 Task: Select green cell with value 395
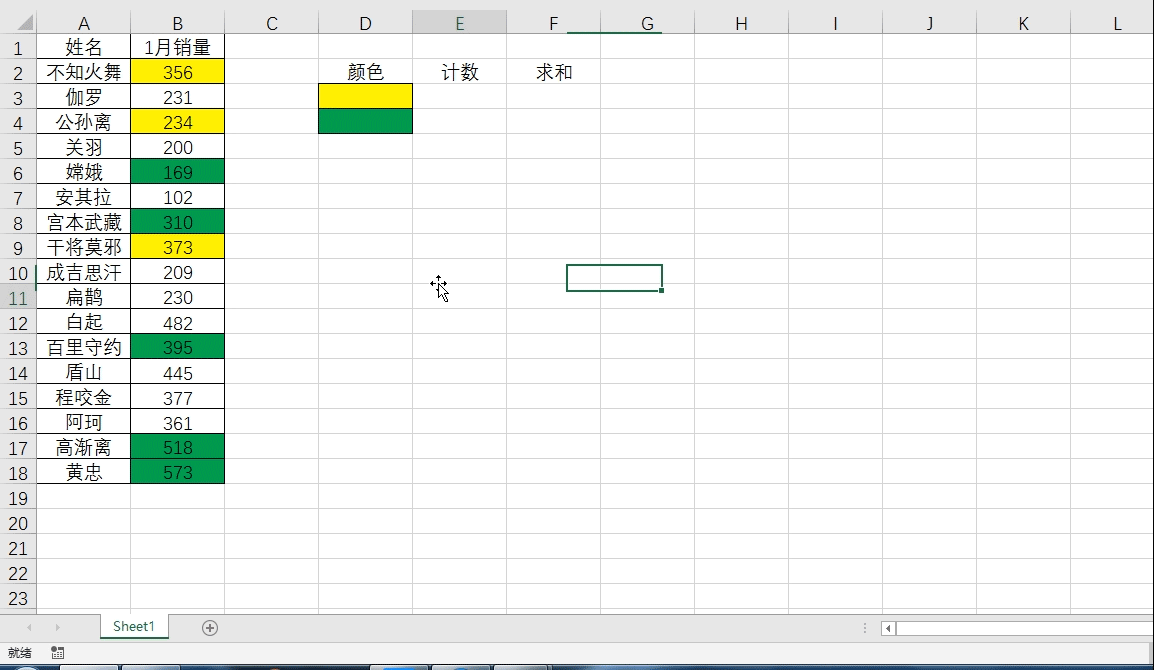(x=177, y=348)
